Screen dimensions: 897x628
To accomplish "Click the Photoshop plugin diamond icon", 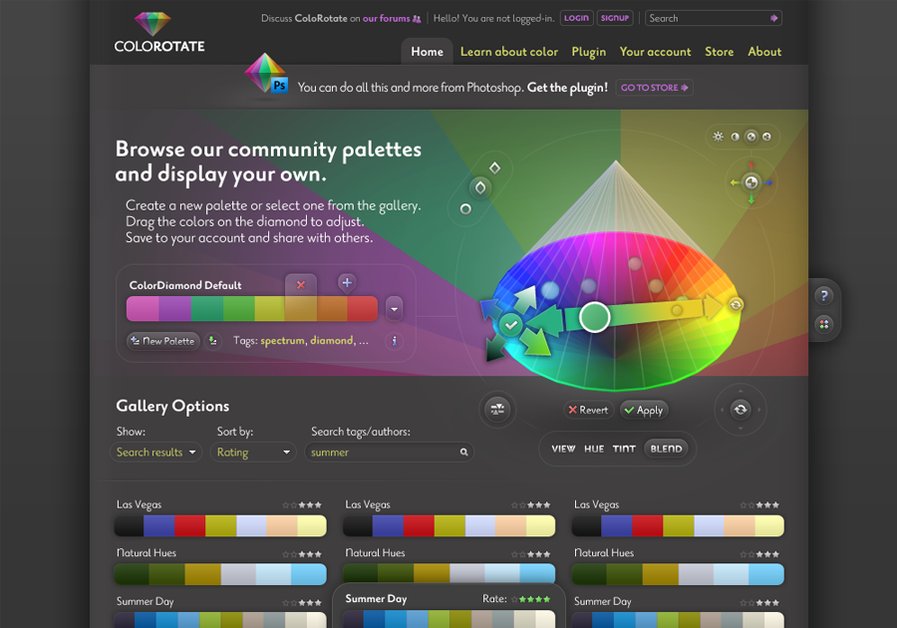I will tap(265, 73).
